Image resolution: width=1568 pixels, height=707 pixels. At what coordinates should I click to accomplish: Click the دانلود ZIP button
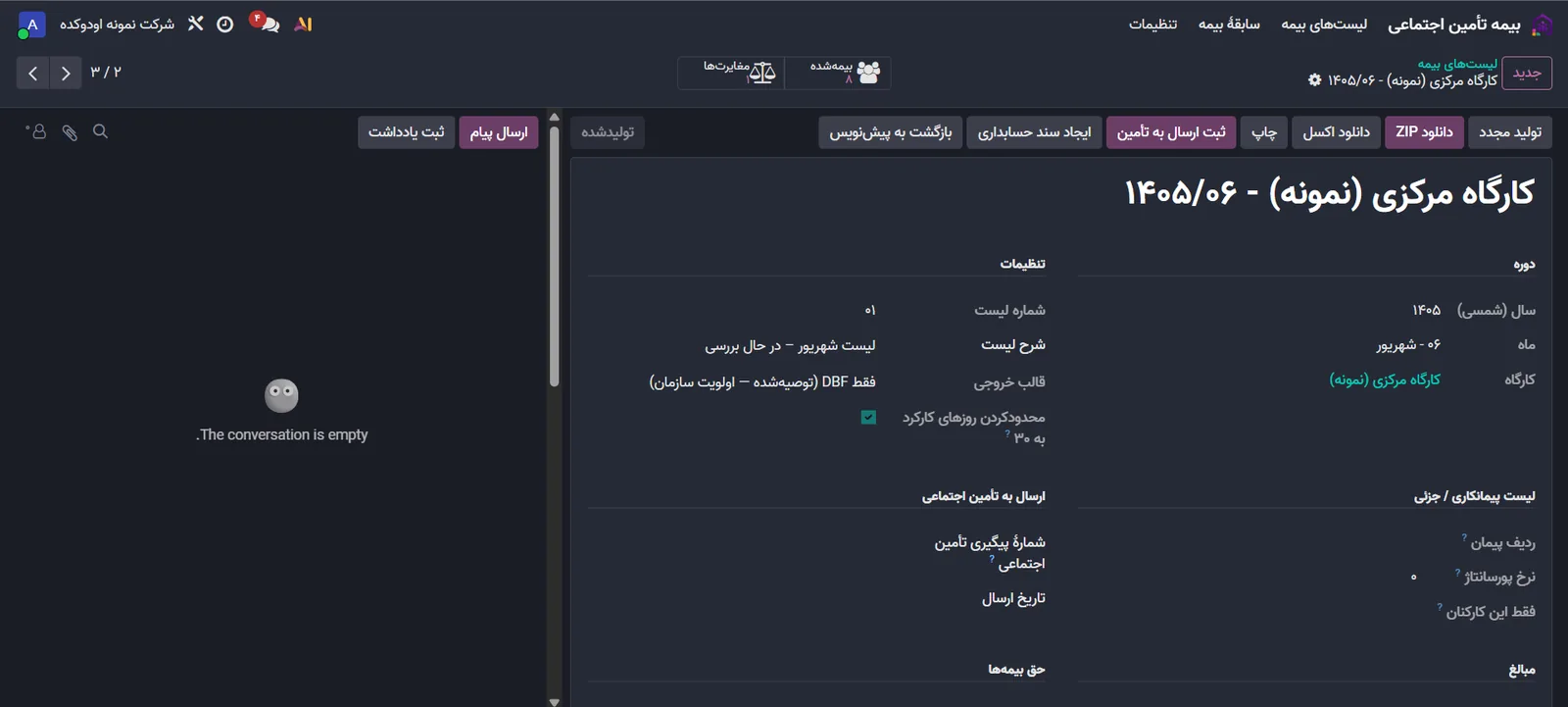(1424, 132)
